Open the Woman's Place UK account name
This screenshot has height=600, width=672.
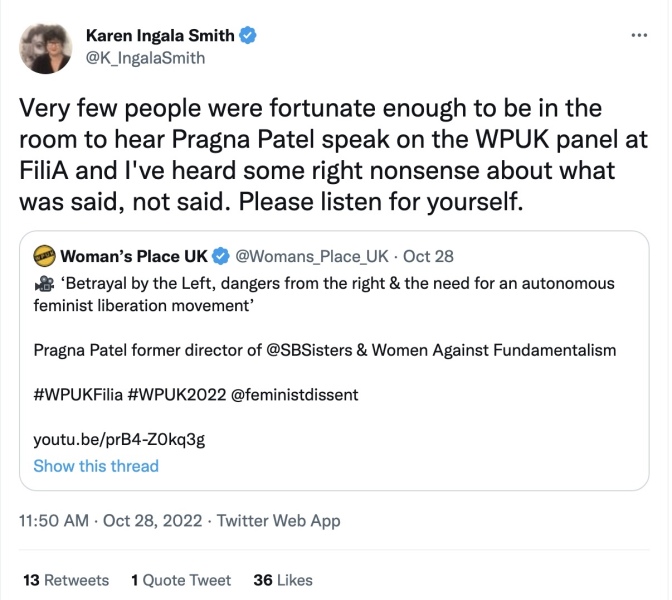pos(134,256)
